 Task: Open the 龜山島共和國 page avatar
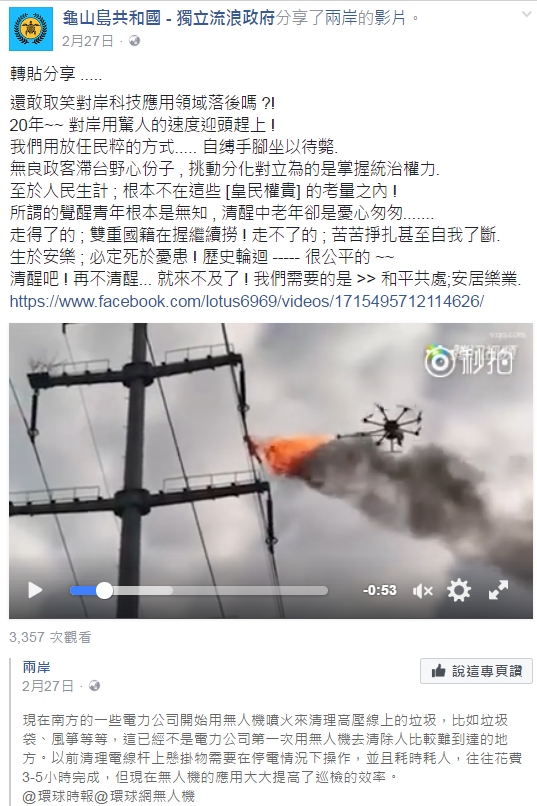(x=31, y=29)
